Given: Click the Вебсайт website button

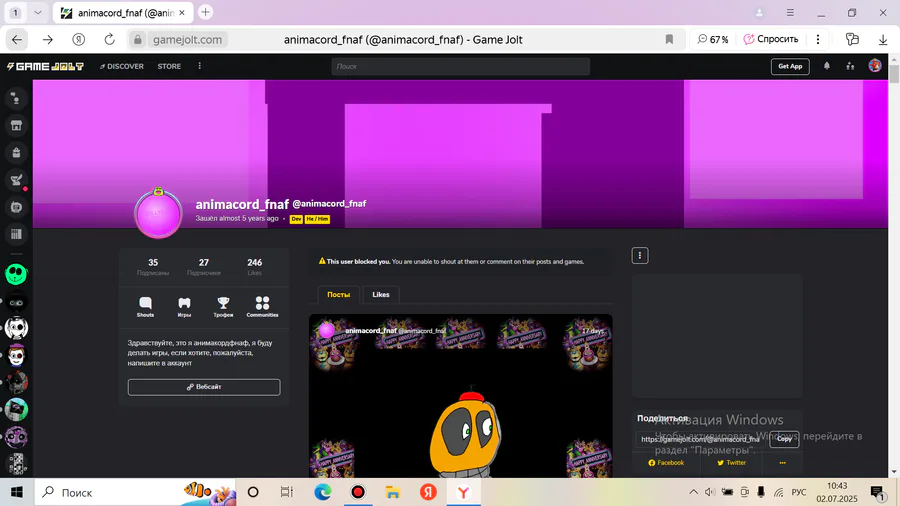Looking at the screenshot, I should coord(204,387).
